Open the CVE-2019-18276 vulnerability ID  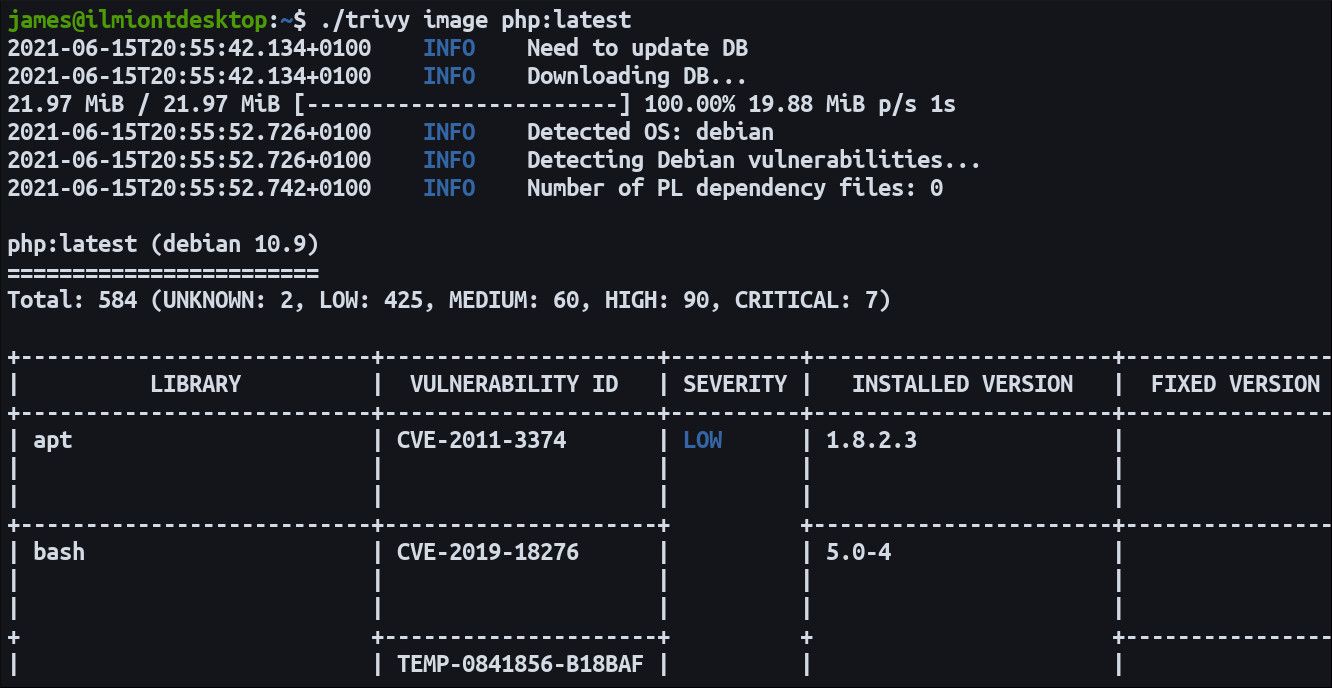coord(488,552)
